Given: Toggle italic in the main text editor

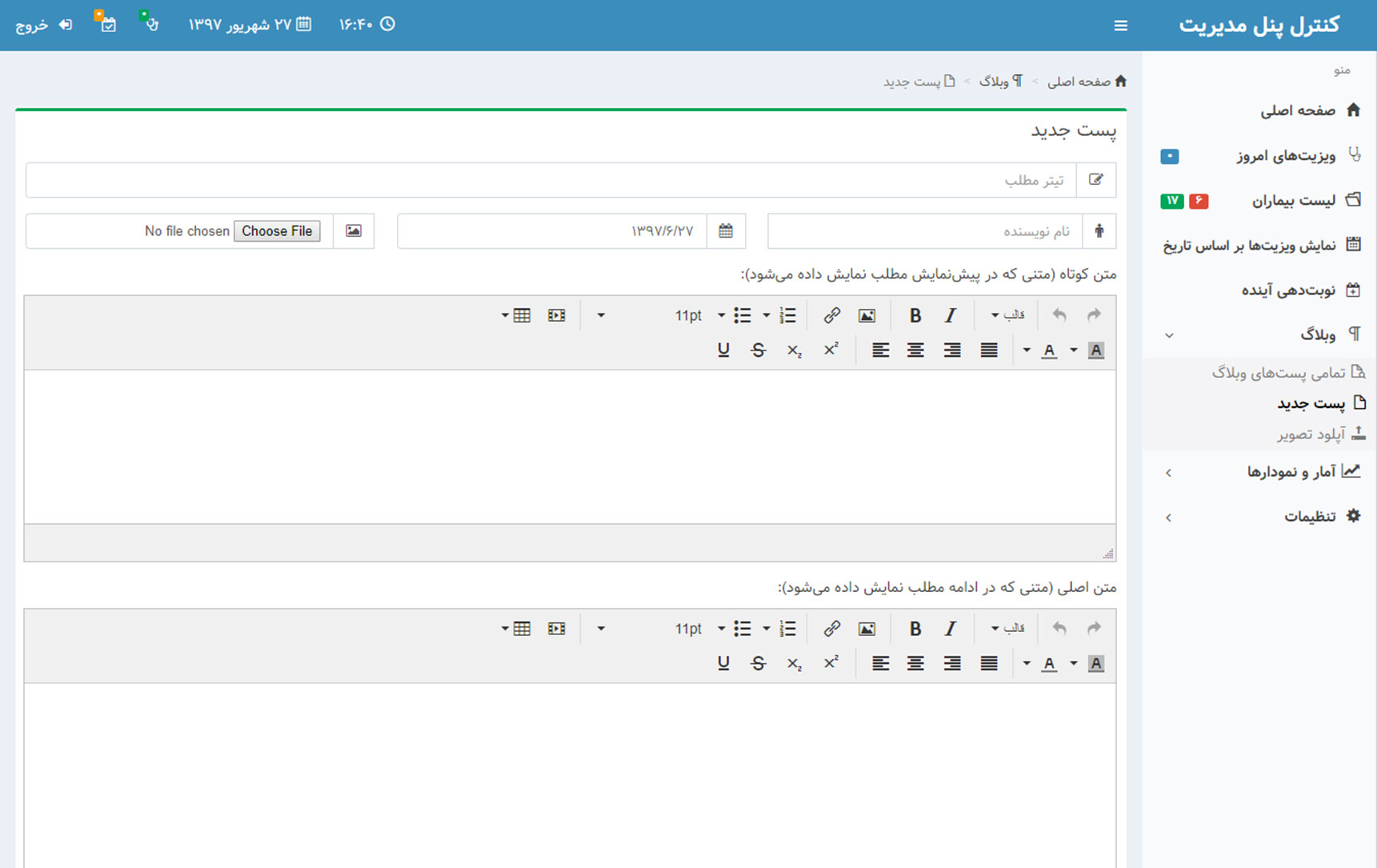Looking at the screenshot, I should click(951, 629).
